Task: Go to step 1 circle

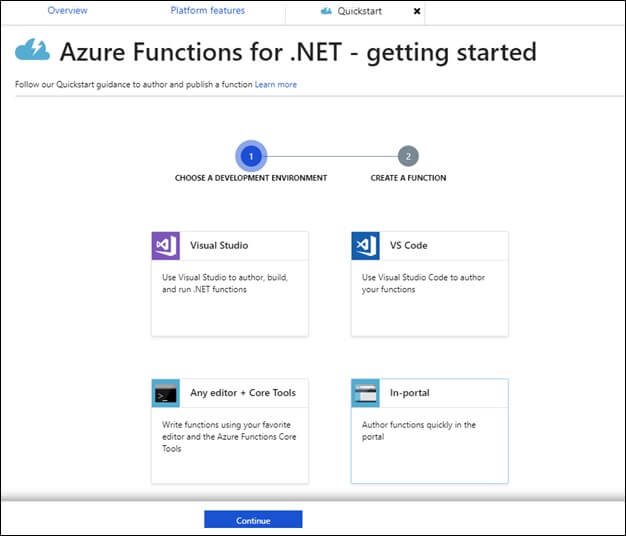Action: coord(251,156)
